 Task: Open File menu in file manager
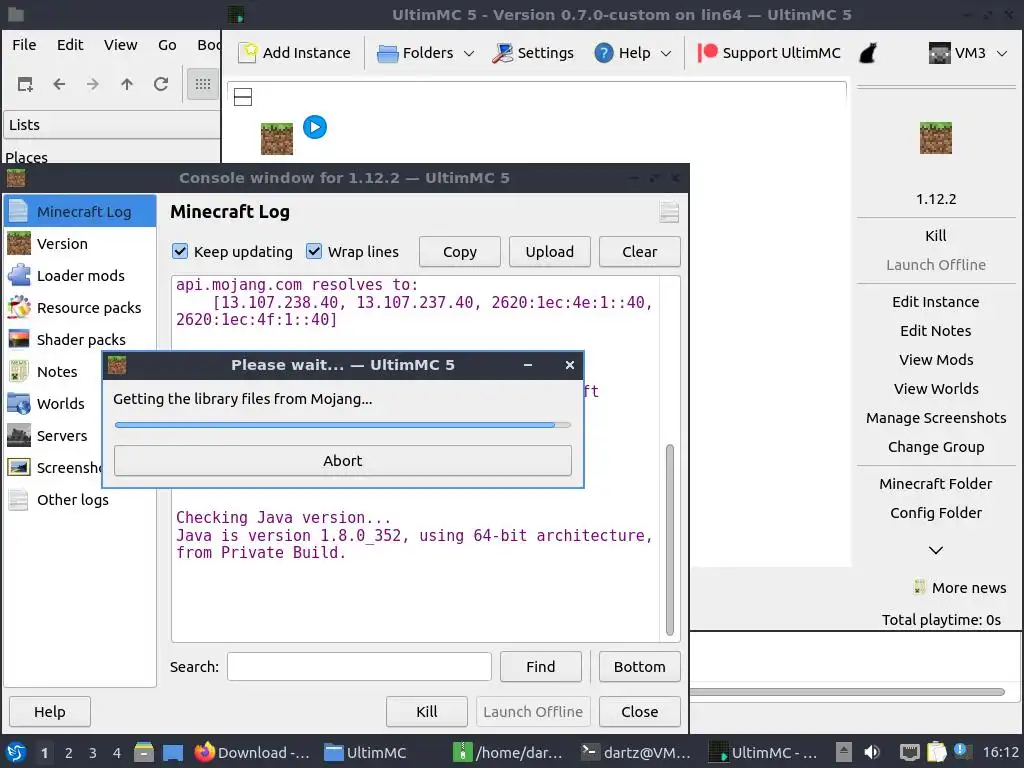[24, 45]
